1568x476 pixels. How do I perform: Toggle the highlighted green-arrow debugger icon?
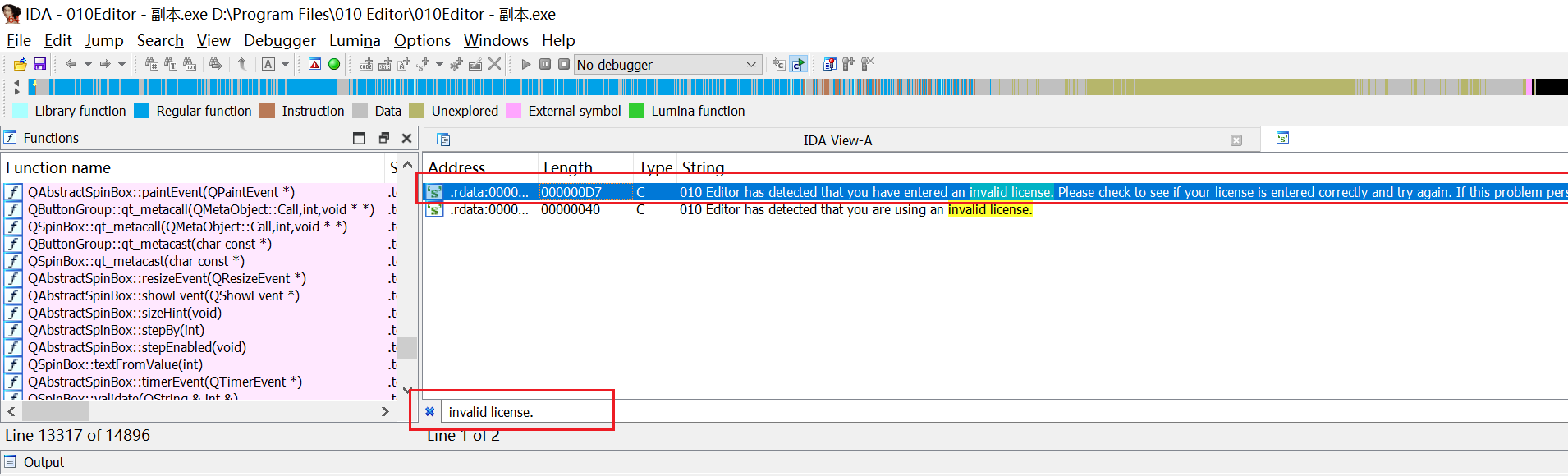click(x=798, y=64)
